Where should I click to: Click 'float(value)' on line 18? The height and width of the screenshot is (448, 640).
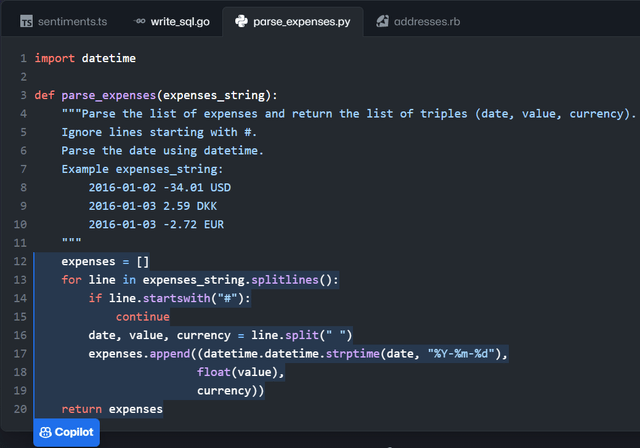pyautogui.click(x=241, y=372)
